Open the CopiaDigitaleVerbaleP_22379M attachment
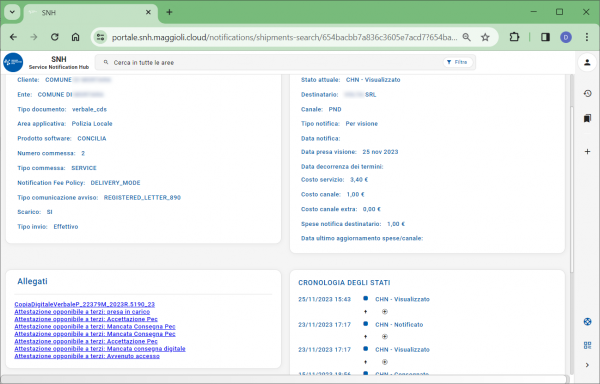This screenshot has height=384, width=600. click(85, 304)
